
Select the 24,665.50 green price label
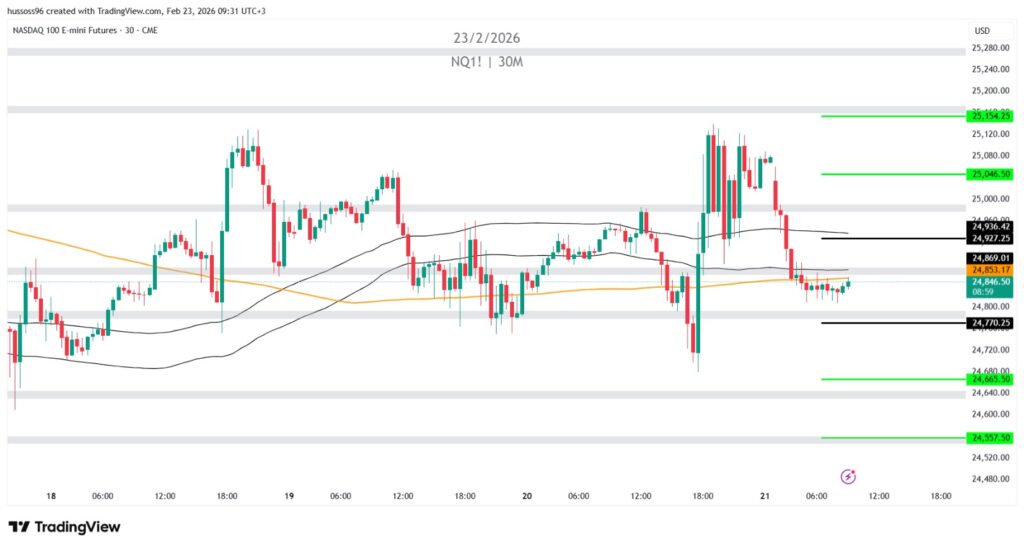coord(991,379)
